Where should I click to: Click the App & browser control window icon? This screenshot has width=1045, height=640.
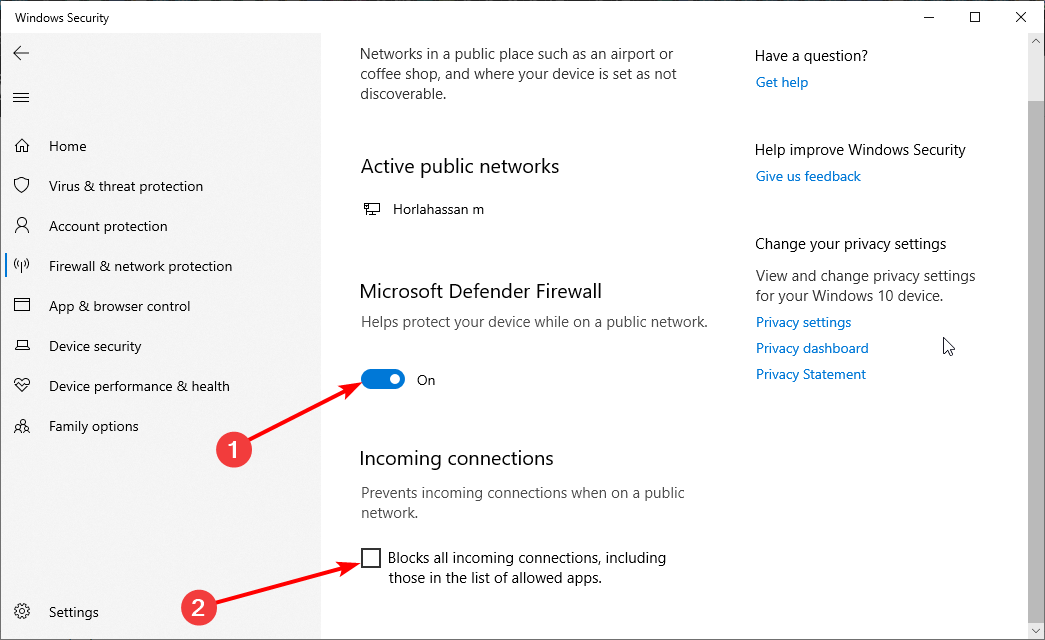click(22, 305)
